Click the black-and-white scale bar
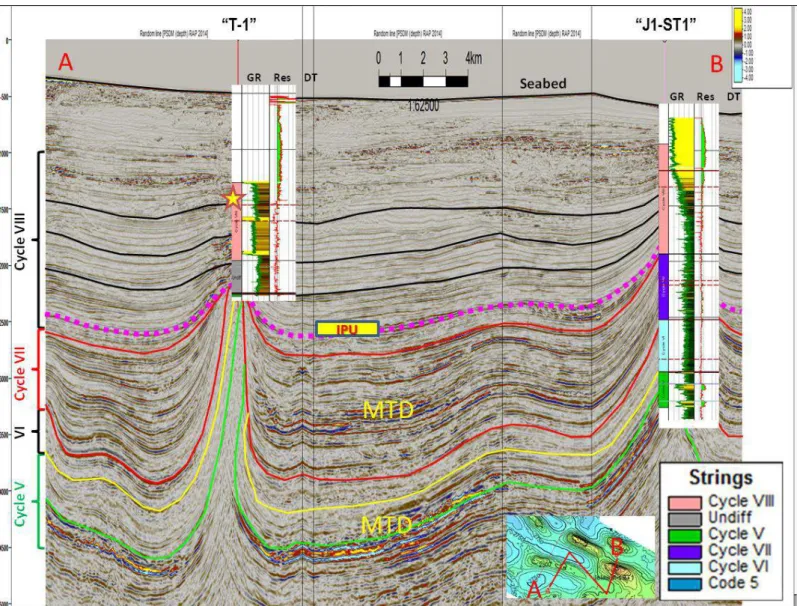The image size is (797, 606). 423,81
